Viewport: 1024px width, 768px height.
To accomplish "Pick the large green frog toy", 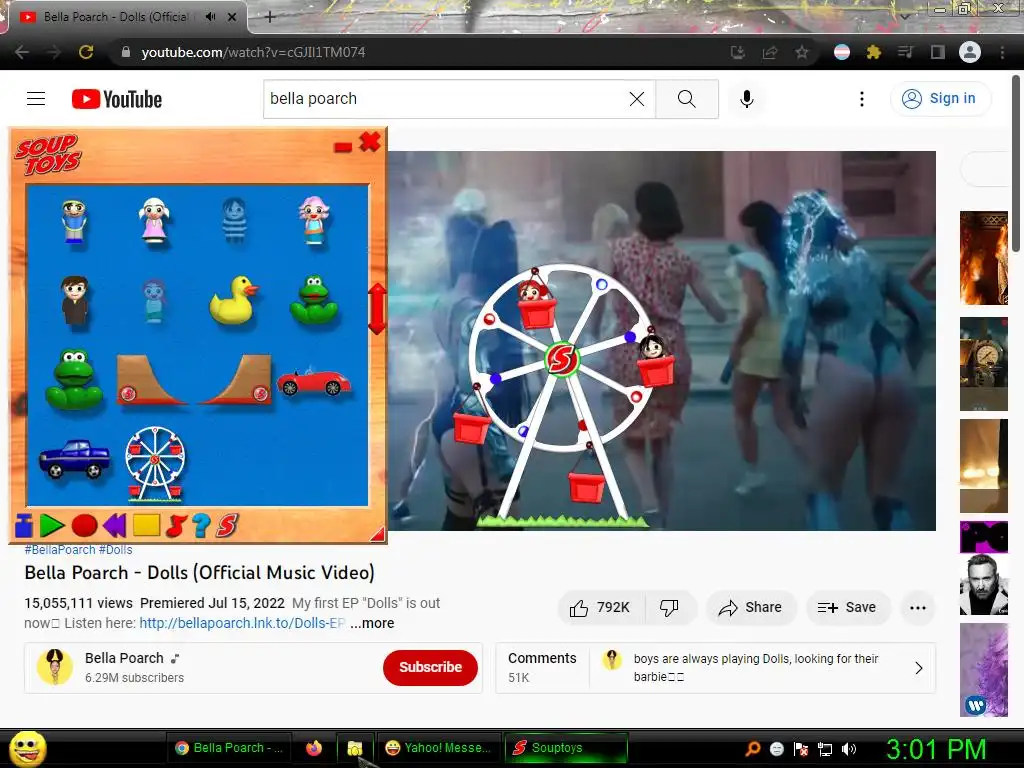I will point(74,379).
